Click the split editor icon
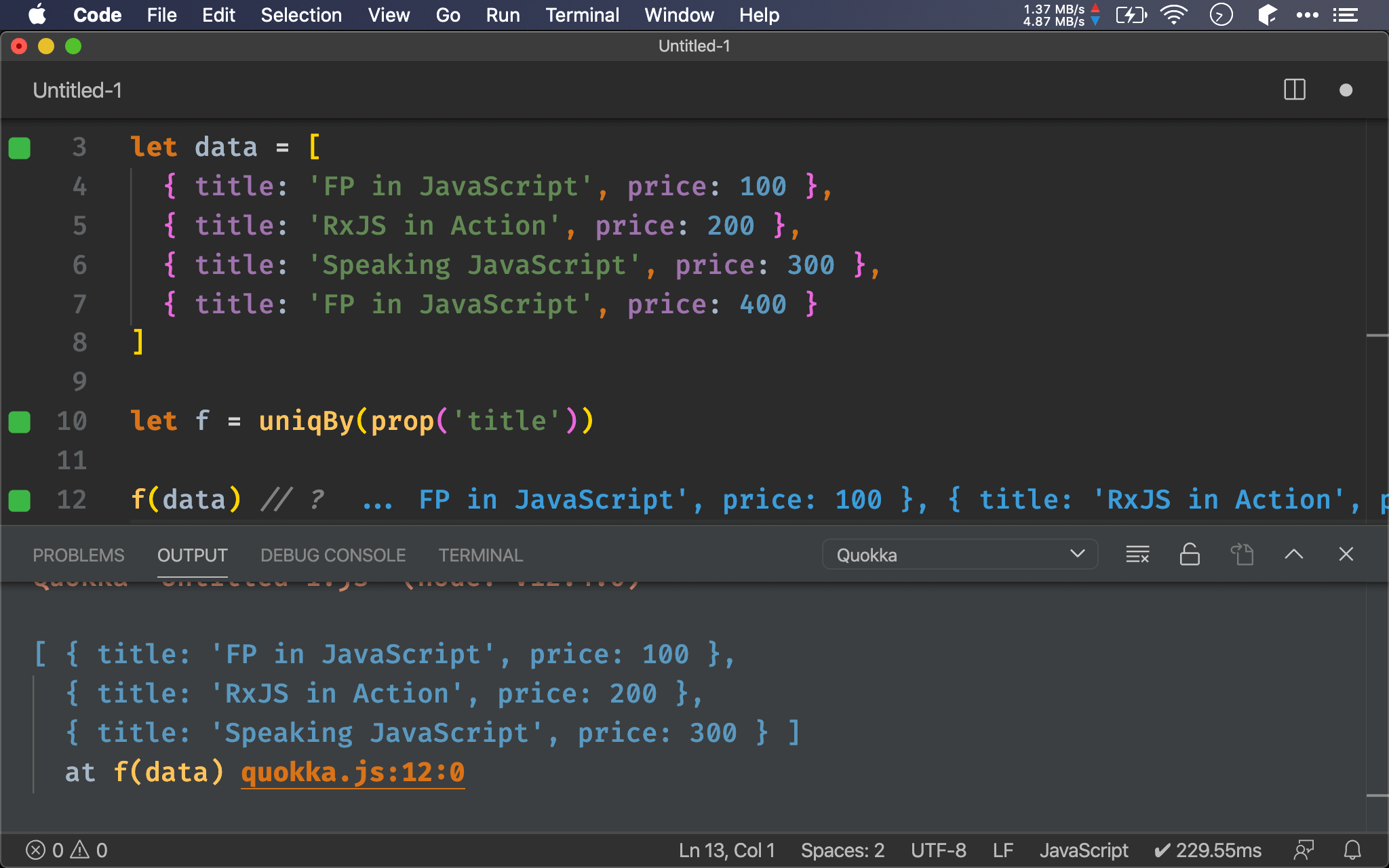The width and height of the screenshot is (1389, 868). coord(1295,89)
